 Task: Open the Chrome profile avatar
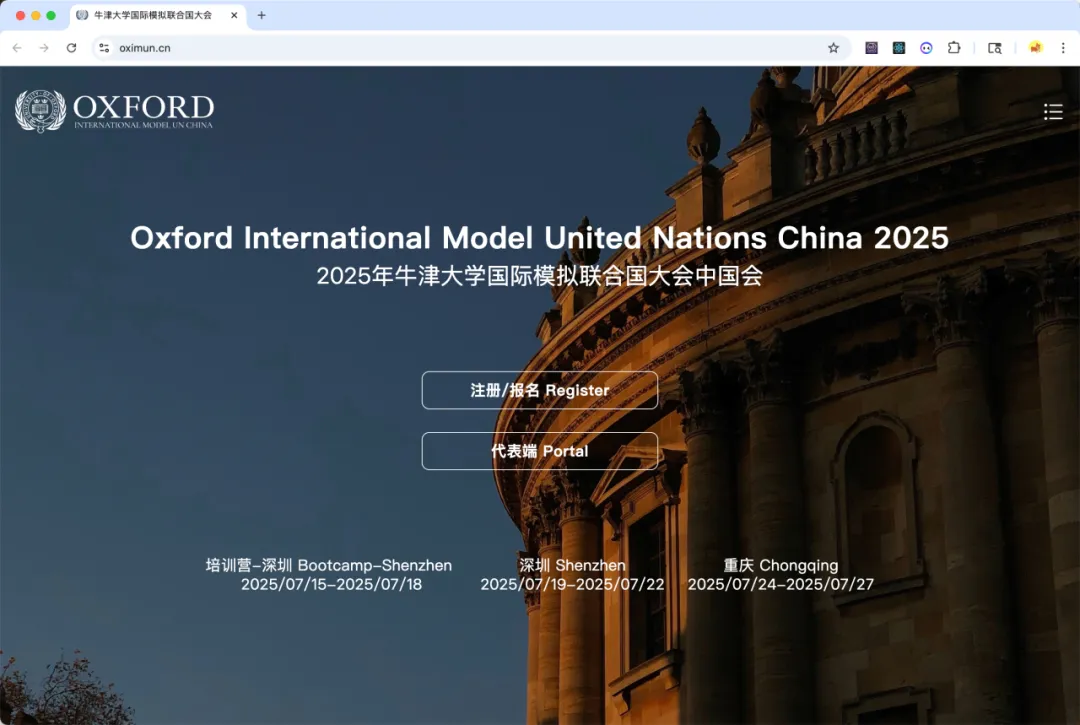click(1035, 48)
